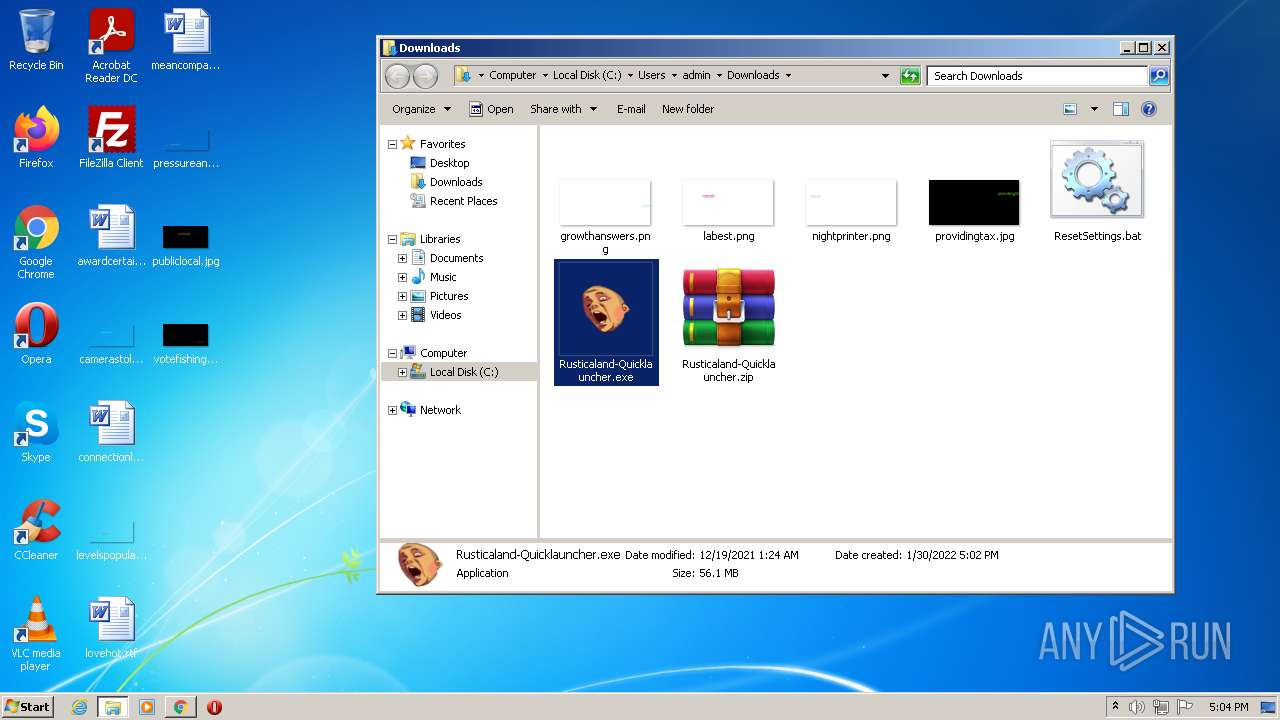Viewport: 1280px width, 720px height.
Task: Click Open in the toolbar
Action: 491,109
